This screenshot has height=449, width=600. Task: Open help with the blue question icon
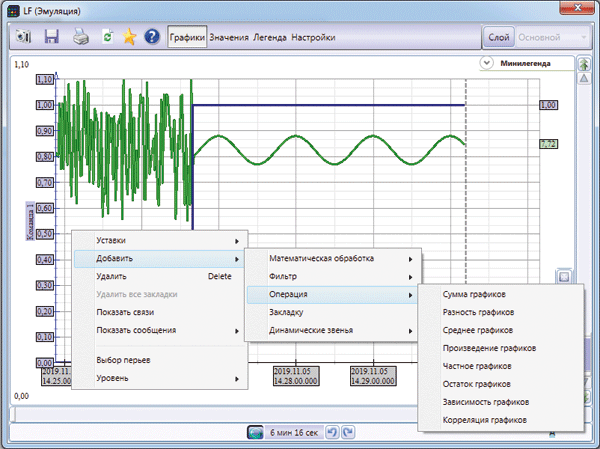tap(152, 37)
